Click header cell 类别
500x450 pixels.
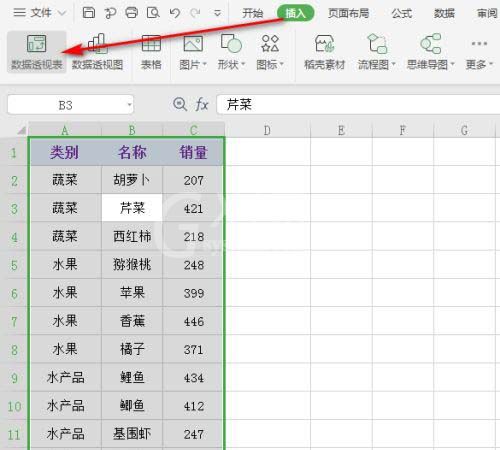(x=65, y=152)
